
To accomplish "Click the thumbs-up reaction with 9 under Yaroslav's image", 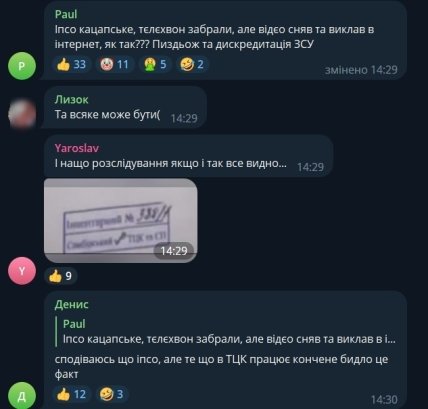I will coord(61,276).
